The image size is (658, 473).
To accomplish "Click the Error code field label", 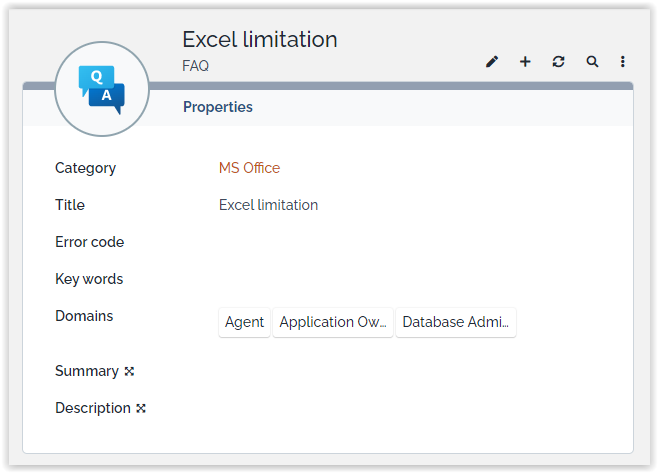I will point(89,242).
